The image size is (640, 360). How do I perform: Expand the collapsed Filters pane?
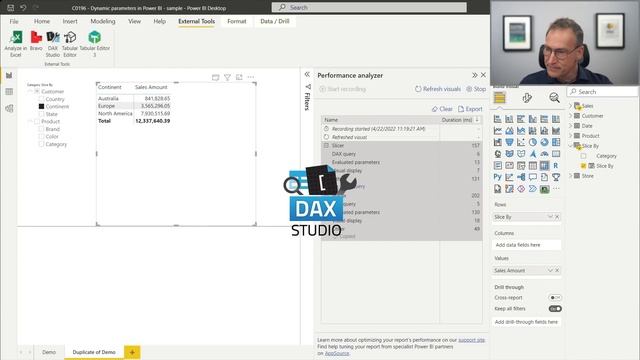point(307,74)
